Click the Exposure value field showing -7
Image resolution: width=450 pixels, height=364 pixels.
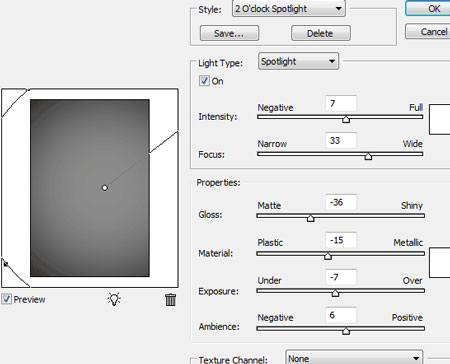(341, 277)
